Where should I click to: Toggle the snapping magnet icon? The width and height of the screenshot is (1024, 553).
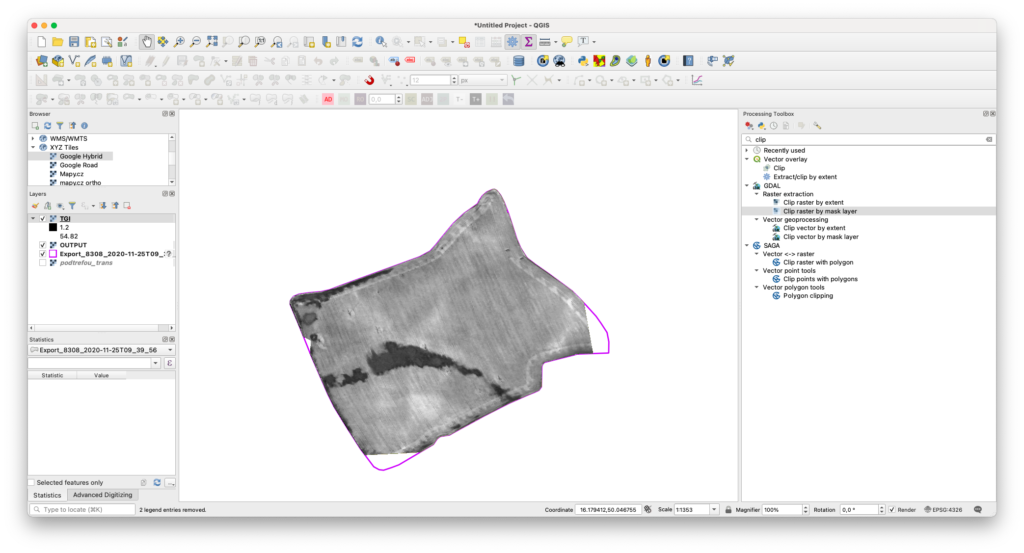[369, 80]
